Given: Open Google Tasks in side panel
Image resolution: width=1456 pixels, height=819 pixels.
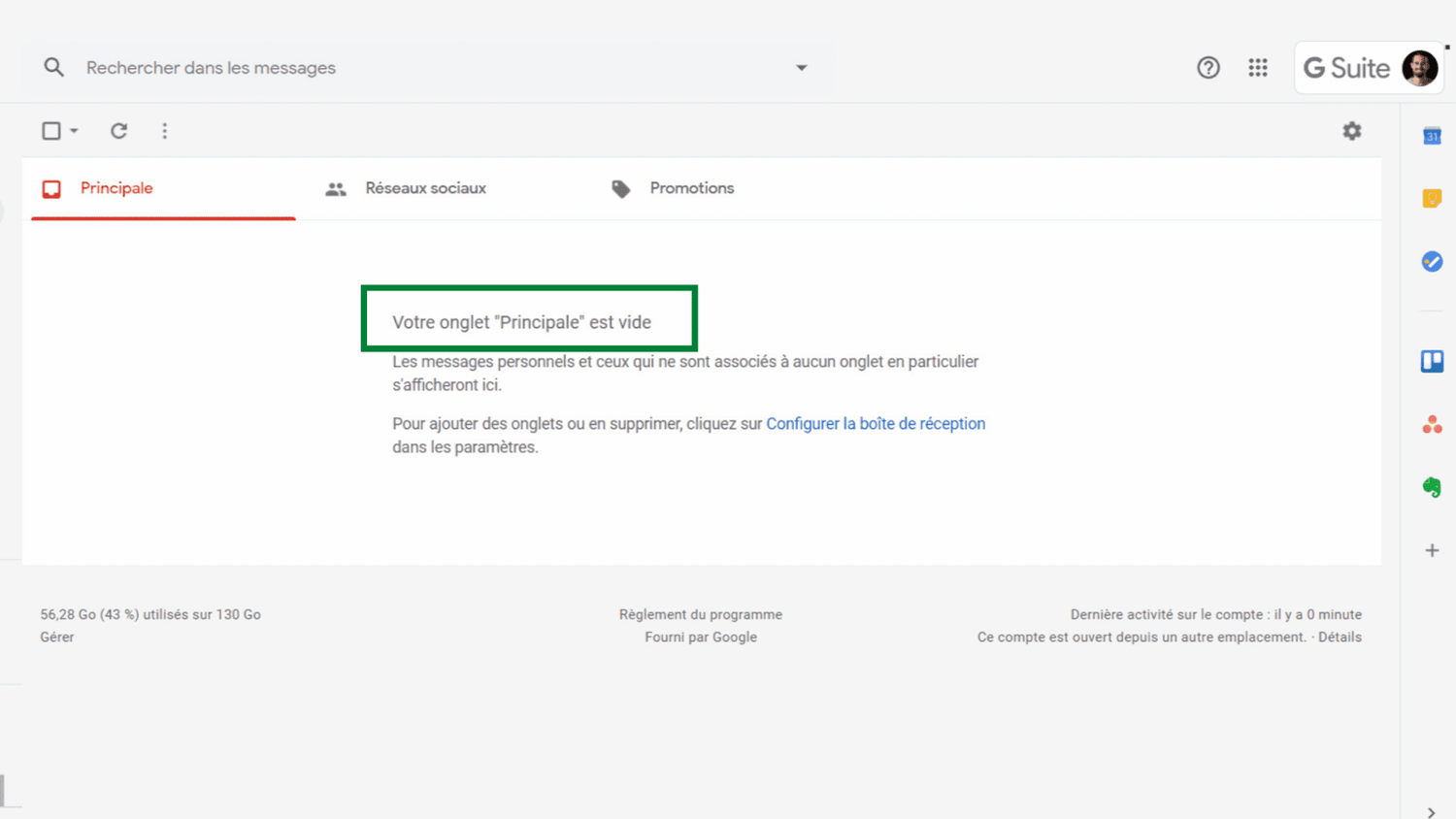Looking at the screenshot, I should 1432,262.
